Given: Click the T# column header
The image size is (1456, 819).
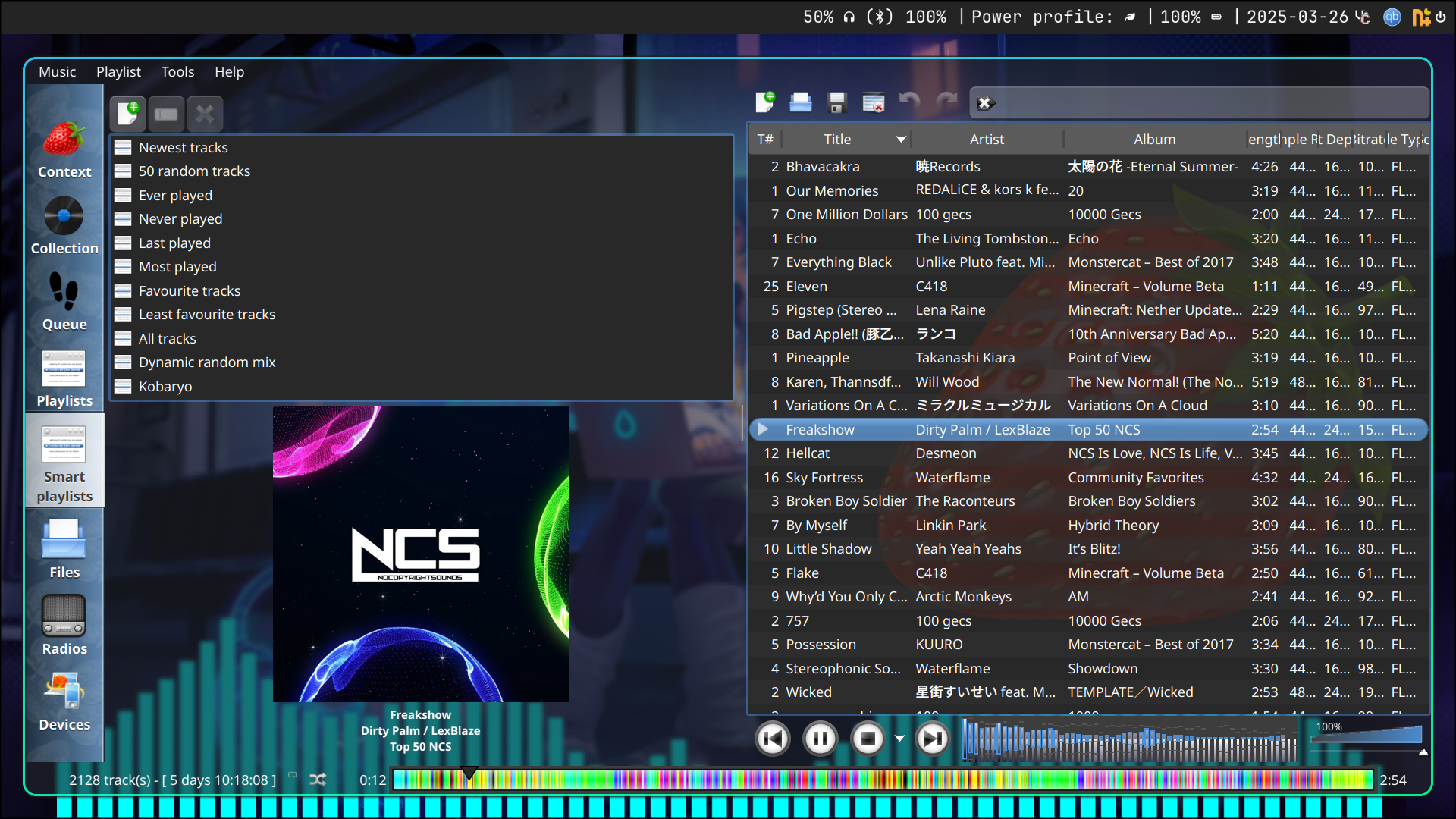Looking at the screenshot, I should click(x=765, y=140).
